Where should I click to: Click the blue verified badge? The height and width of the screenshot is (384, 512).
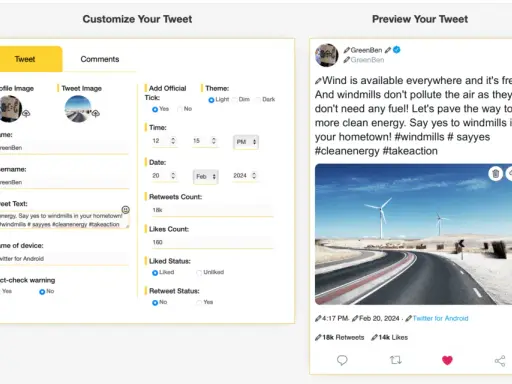click(x=397, y=50)
